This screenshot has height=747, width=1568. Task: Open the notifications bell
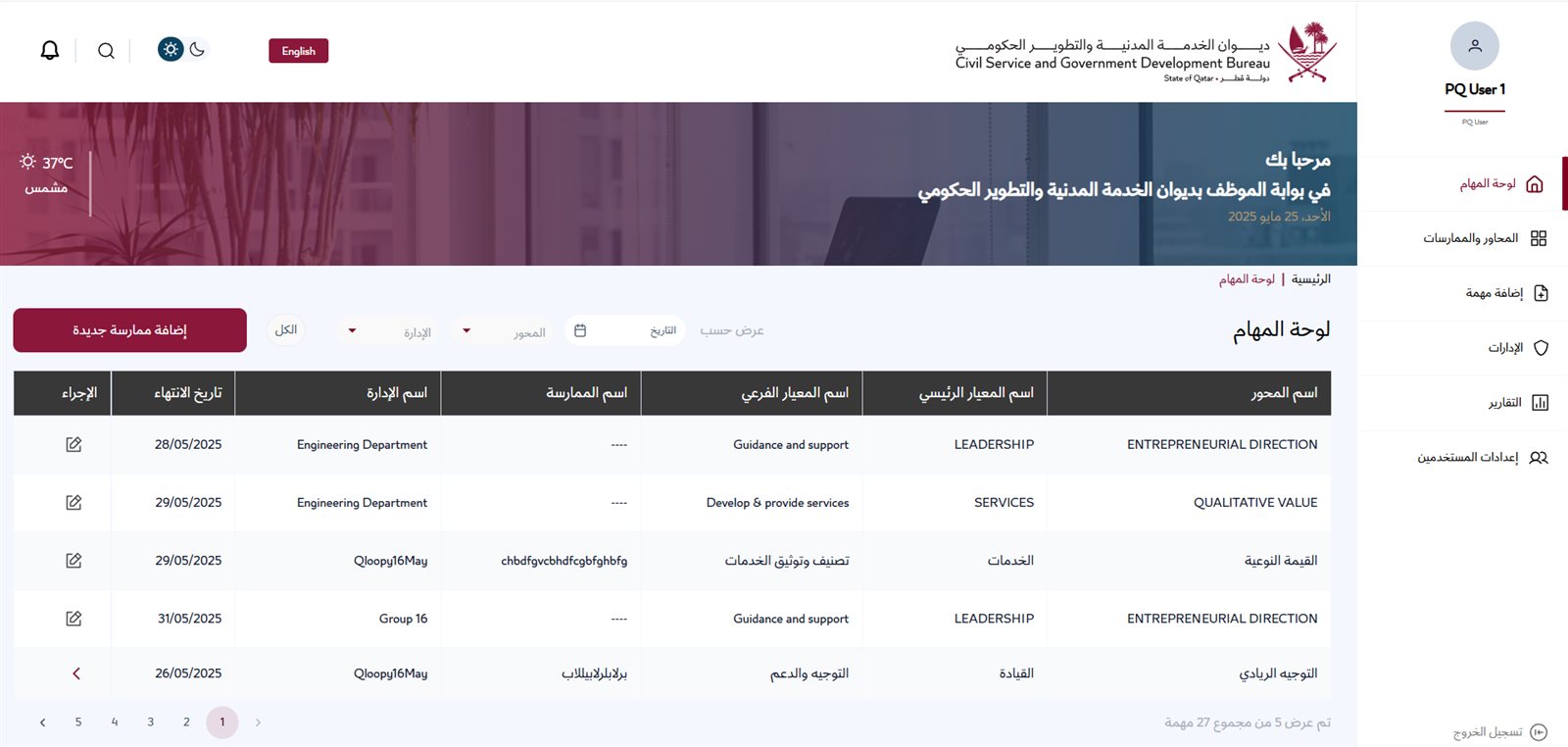click(x=50, y=50)
